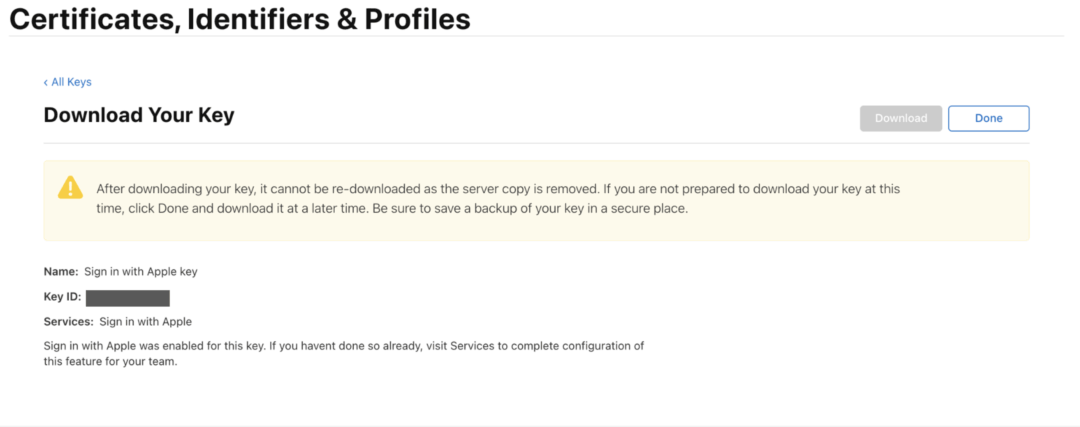Viewport: 1080px width, 427px height.
Task: Click the Services: label
Action: point(68,322)
